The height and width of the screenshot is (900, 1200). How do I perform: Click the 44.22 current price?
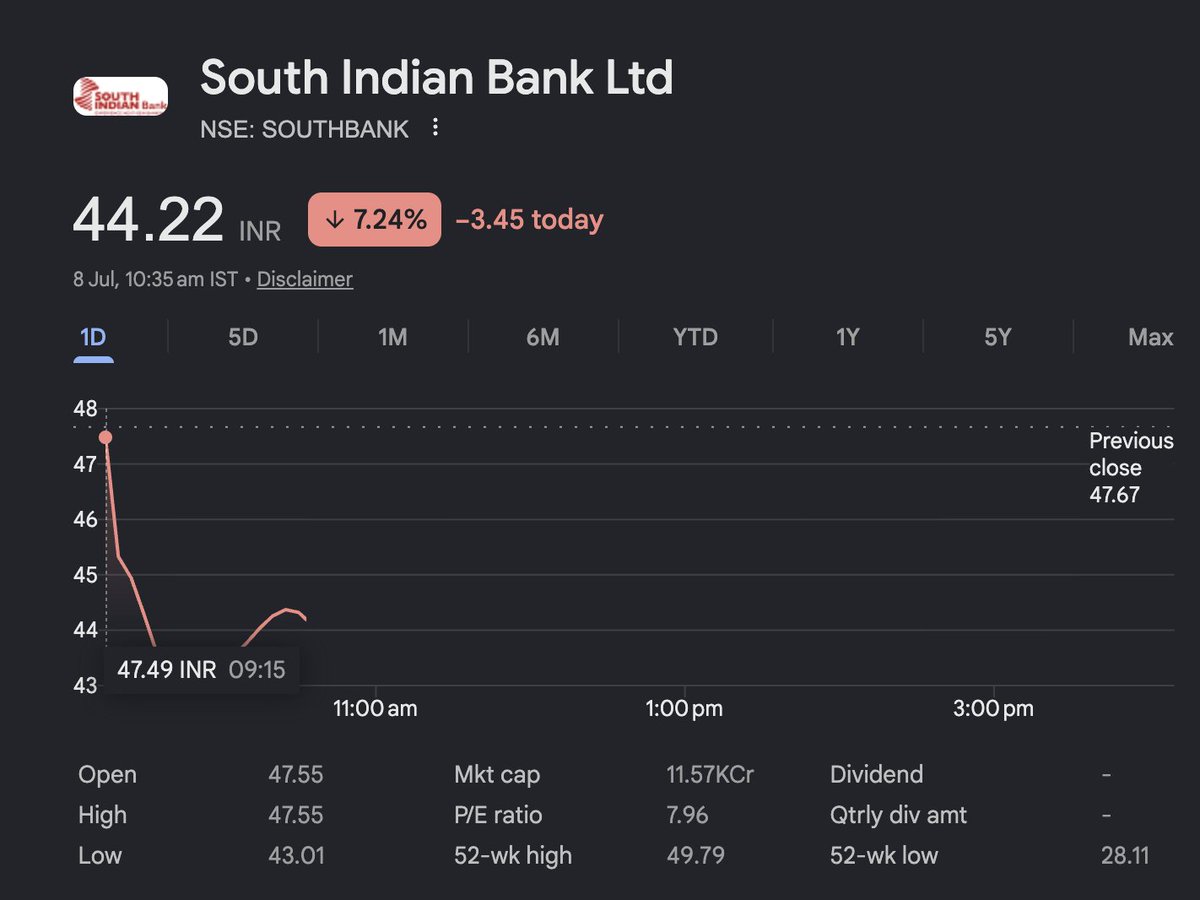tap(148, 220)
